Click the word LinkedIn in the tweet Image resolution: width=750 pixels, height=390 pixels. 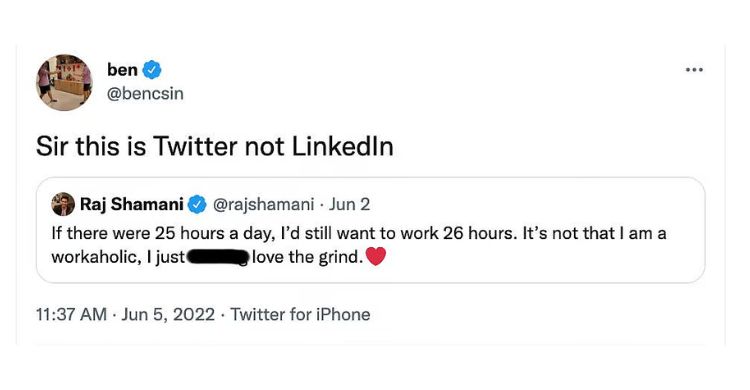coord(342,146)
